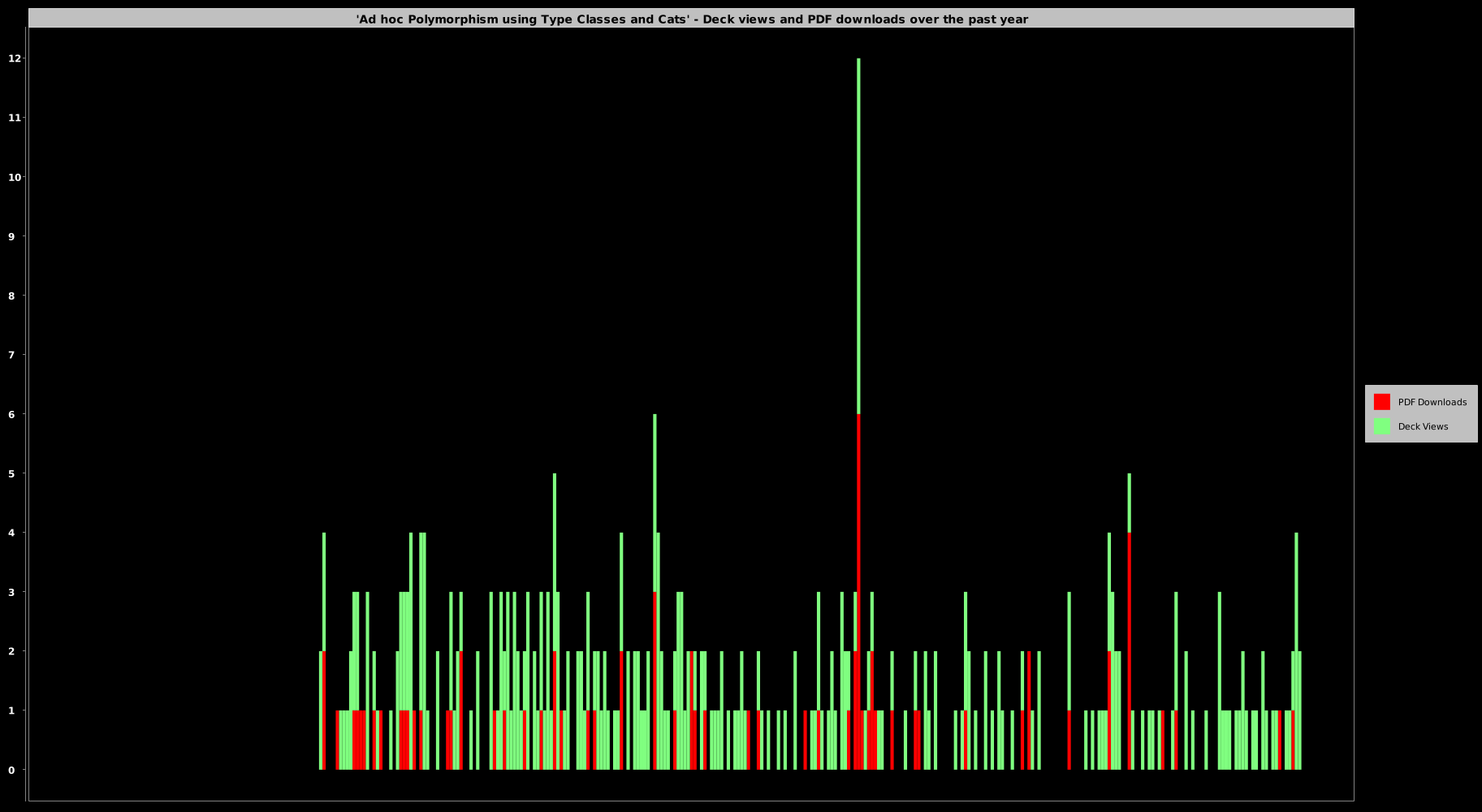Click the y-axis label 1
Viewport: 1482px width, 812px height.
(11, 710)
